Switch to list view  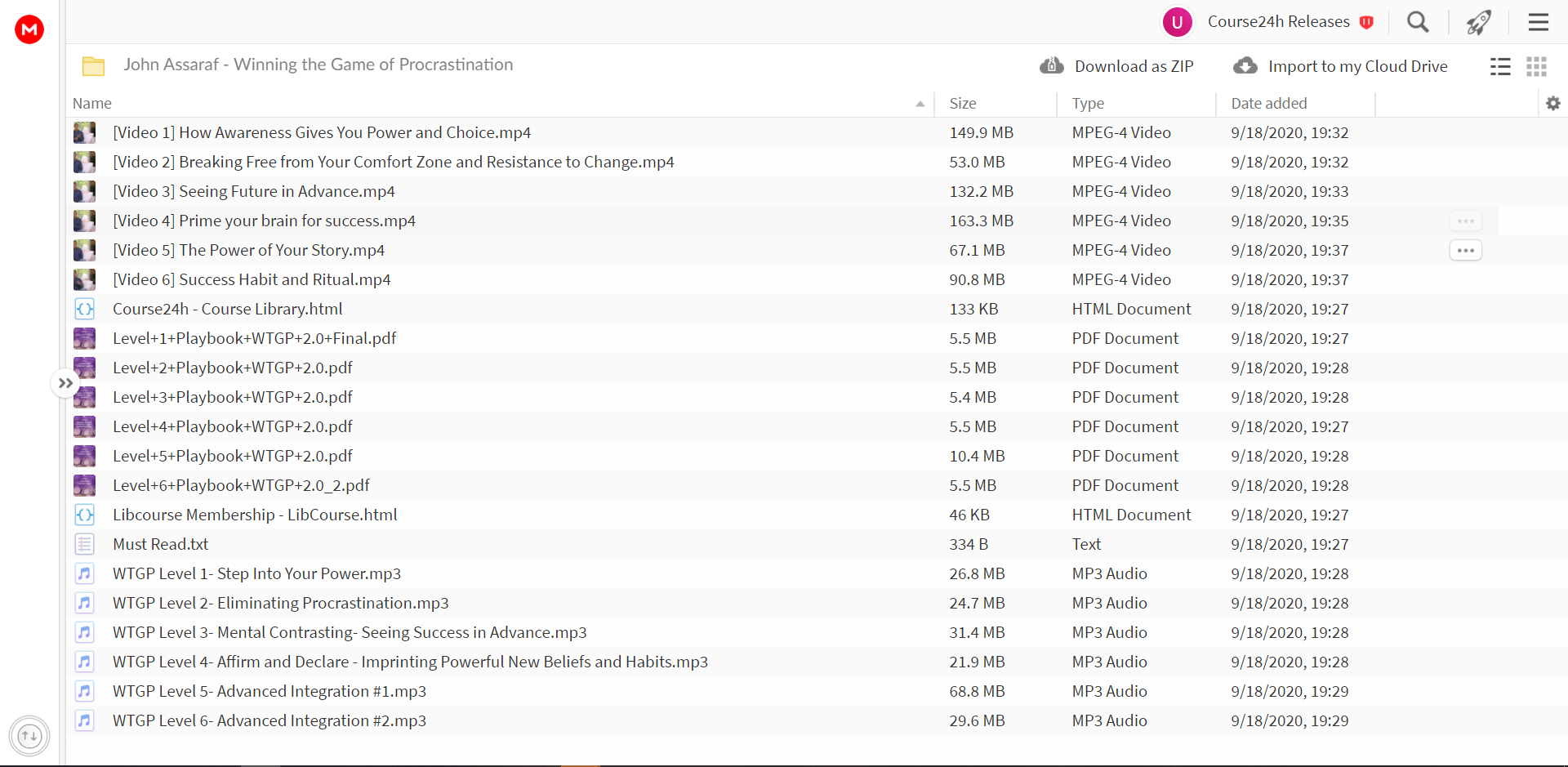click(x=1500, y=66)
